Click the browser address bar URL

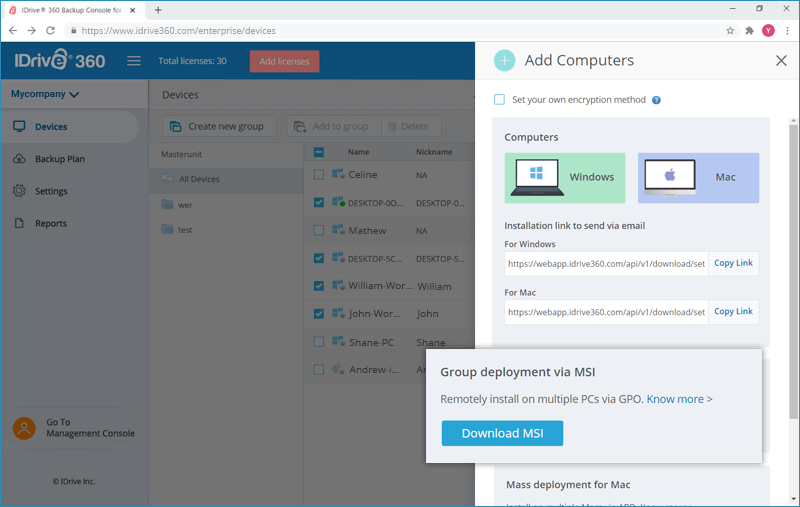(x=179, y=31)
